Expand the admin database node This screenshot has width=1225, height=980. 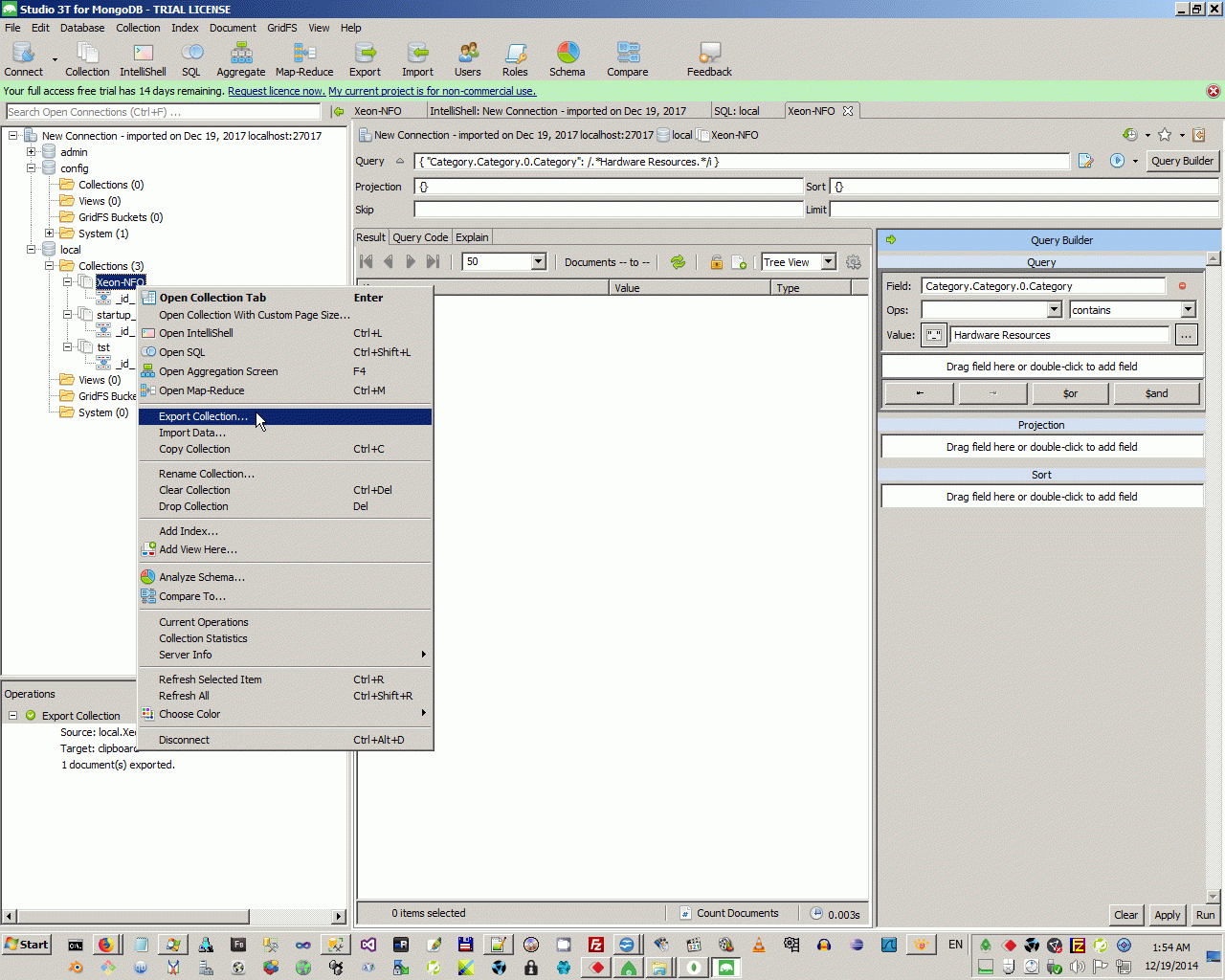pyautogui.click(x=32, y=152)
